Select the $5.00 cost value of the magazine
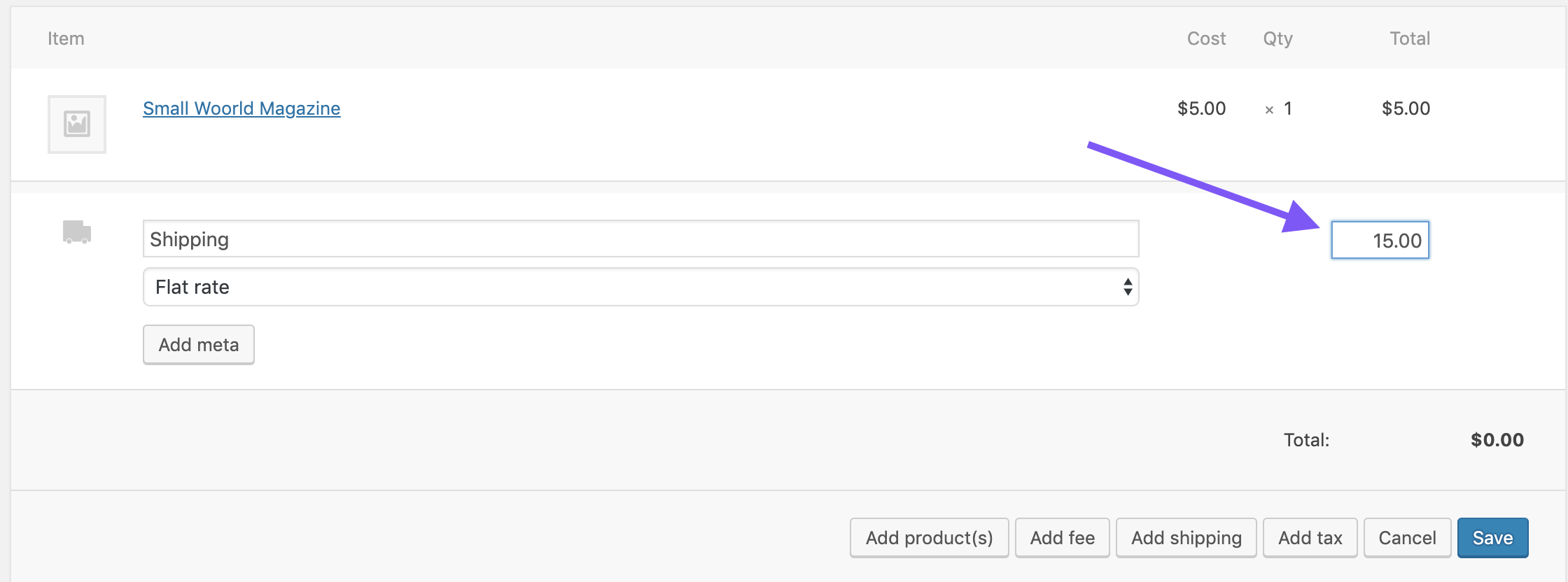The image size is (1568, 582). tap(1202, 108)
